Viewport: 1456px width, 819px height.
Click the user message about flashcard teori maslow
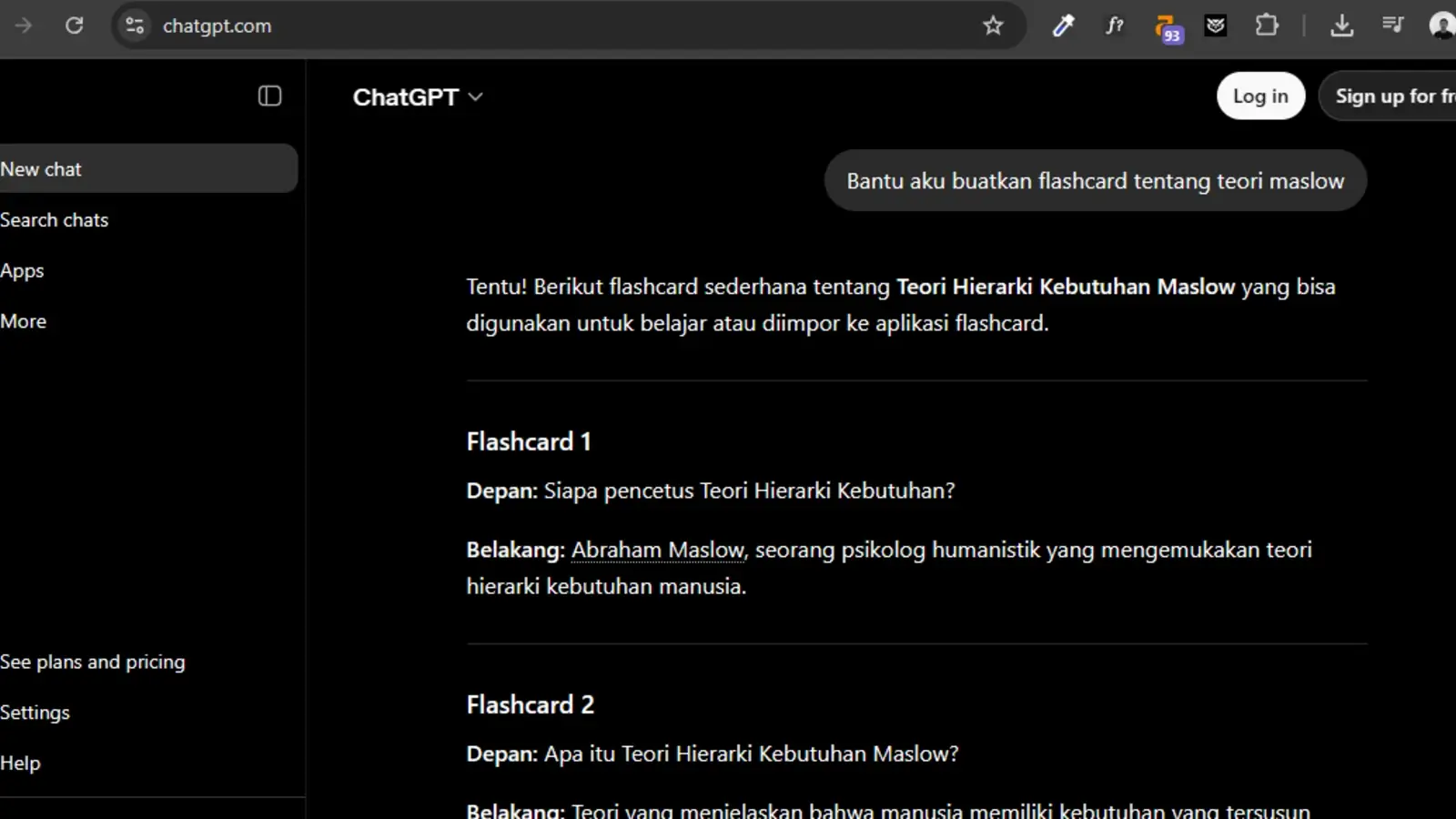[x=1095, y=181]
